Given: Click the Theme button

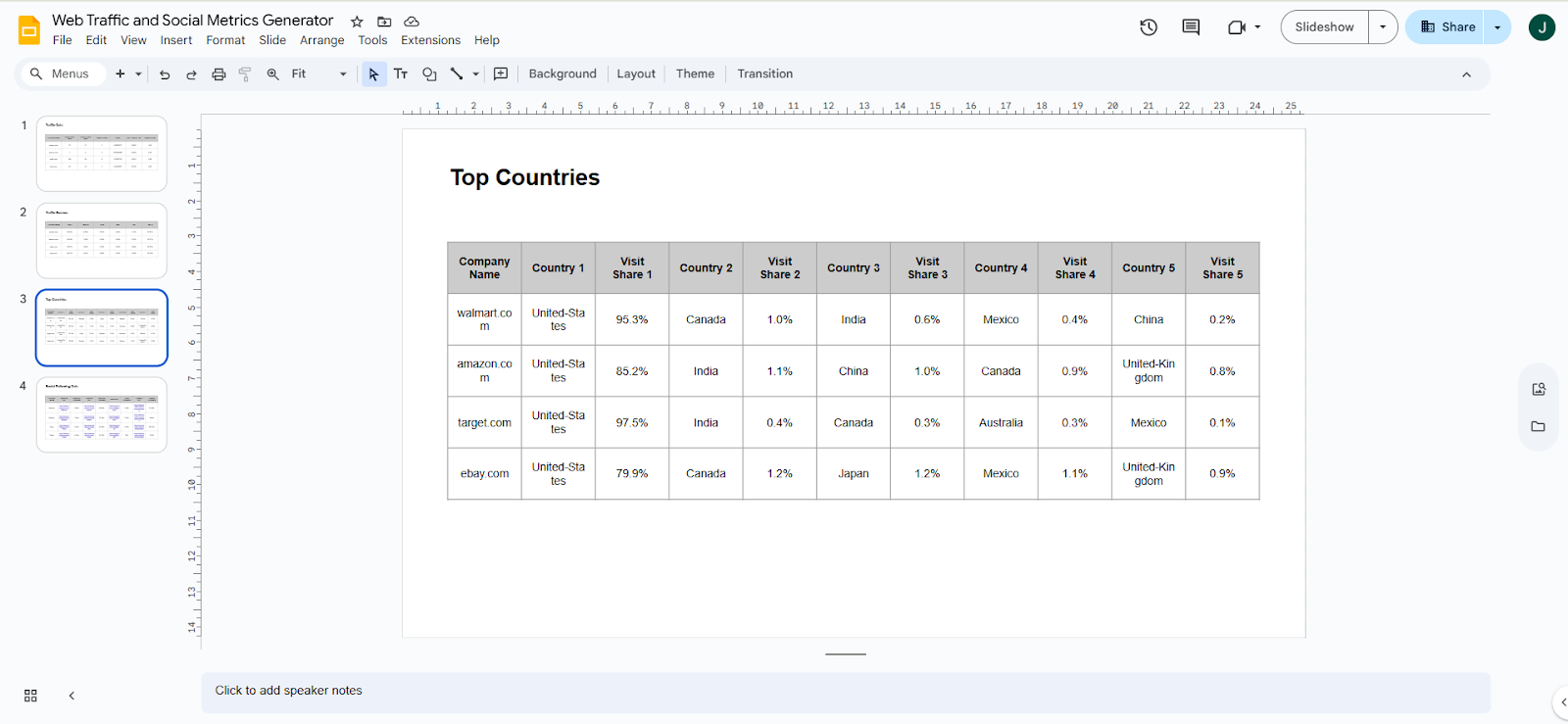Looking at the screenshot, I should pyautogui.click(x=695, y=73).
